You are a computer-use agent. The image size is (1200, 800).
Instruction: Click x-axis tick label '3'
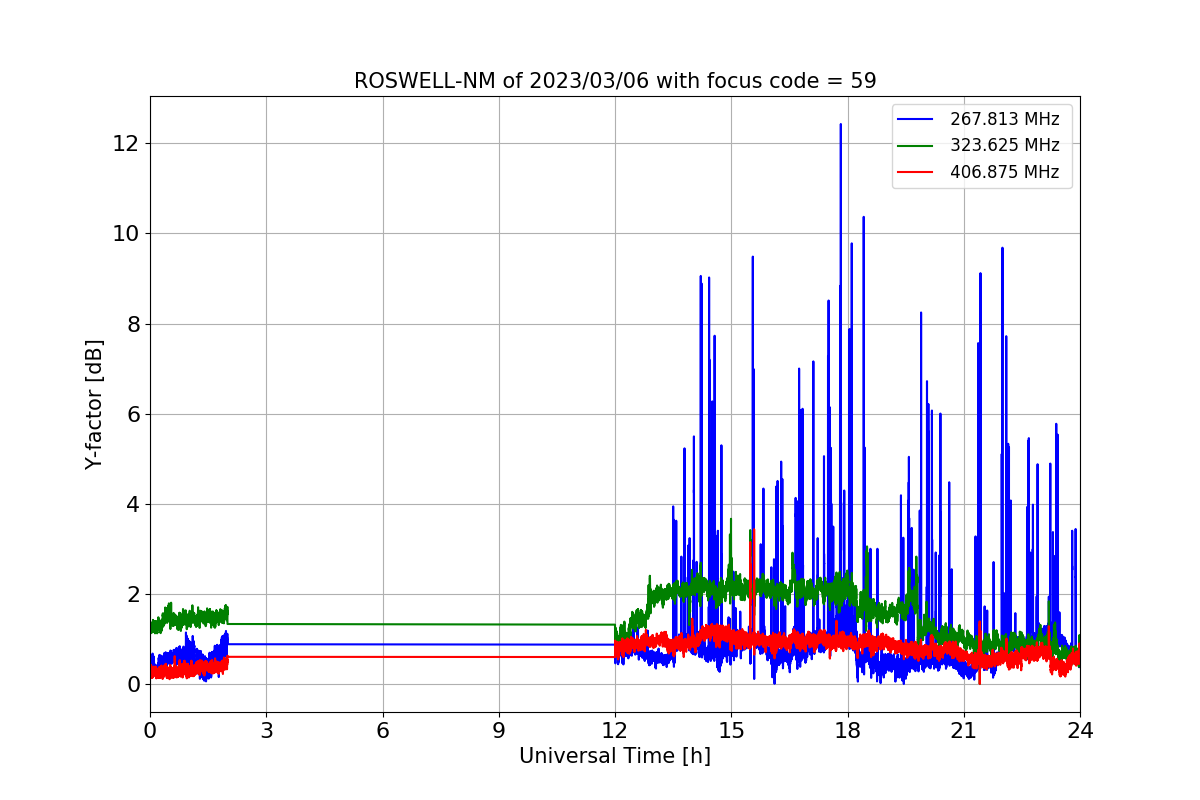click(x=266, y=730)
